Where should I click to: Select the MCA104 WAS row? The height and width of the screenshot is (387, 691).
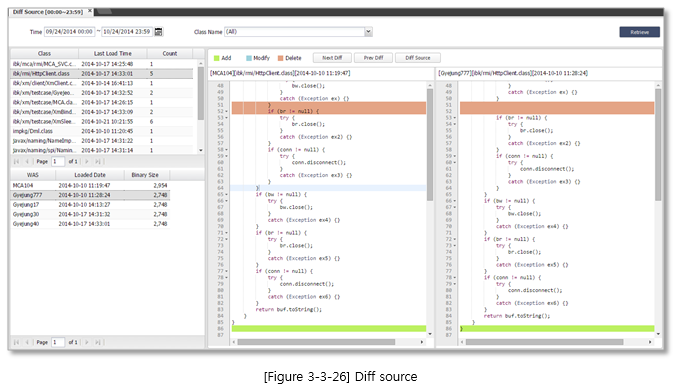(x=90, y=186)
